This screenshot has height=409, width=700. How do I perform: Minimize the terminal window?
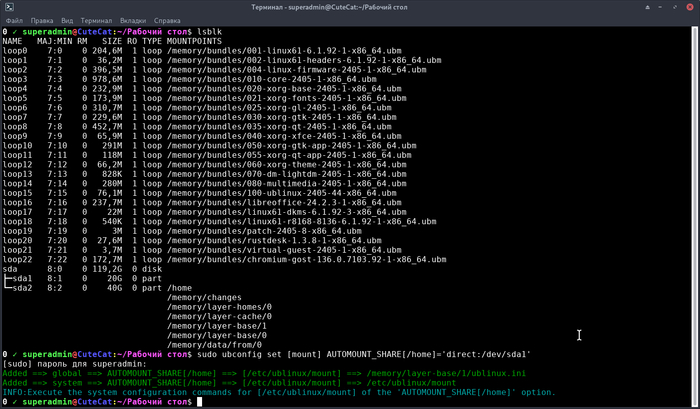click(661, 7)
